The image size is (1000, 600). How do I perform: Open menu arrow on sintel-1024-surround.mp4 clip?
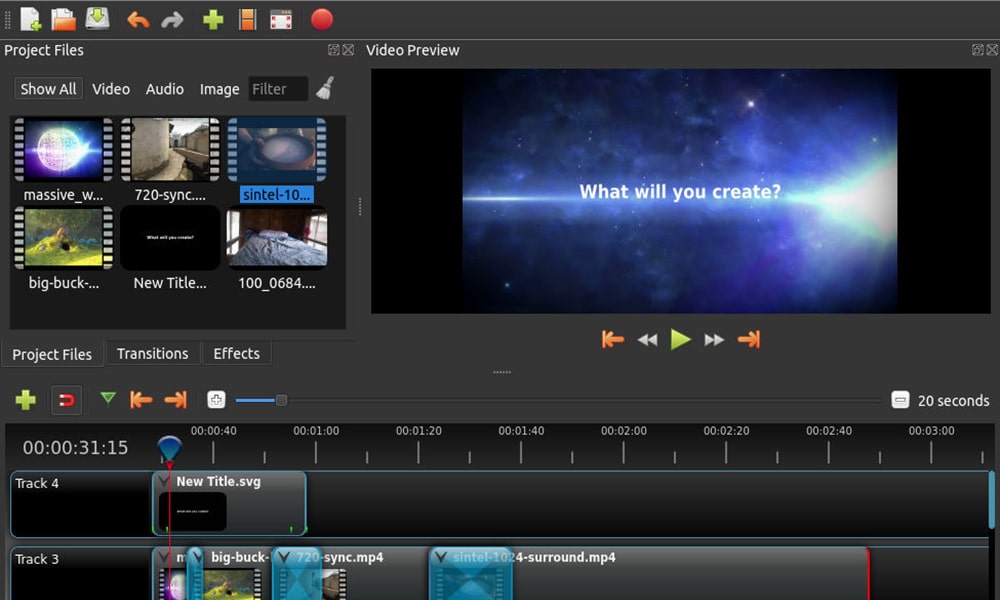[x=440, y=557]
